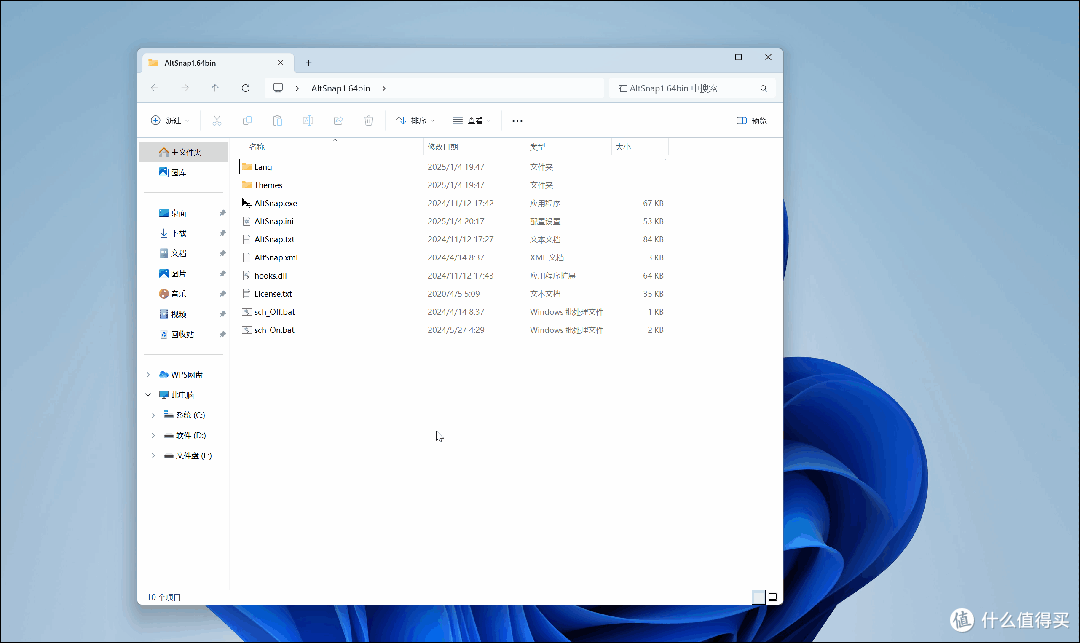The width and height of the screenshot is (1080, 643).
Task: Close the AltSnap1.64bin tab
Action: [x=280, y=63]
